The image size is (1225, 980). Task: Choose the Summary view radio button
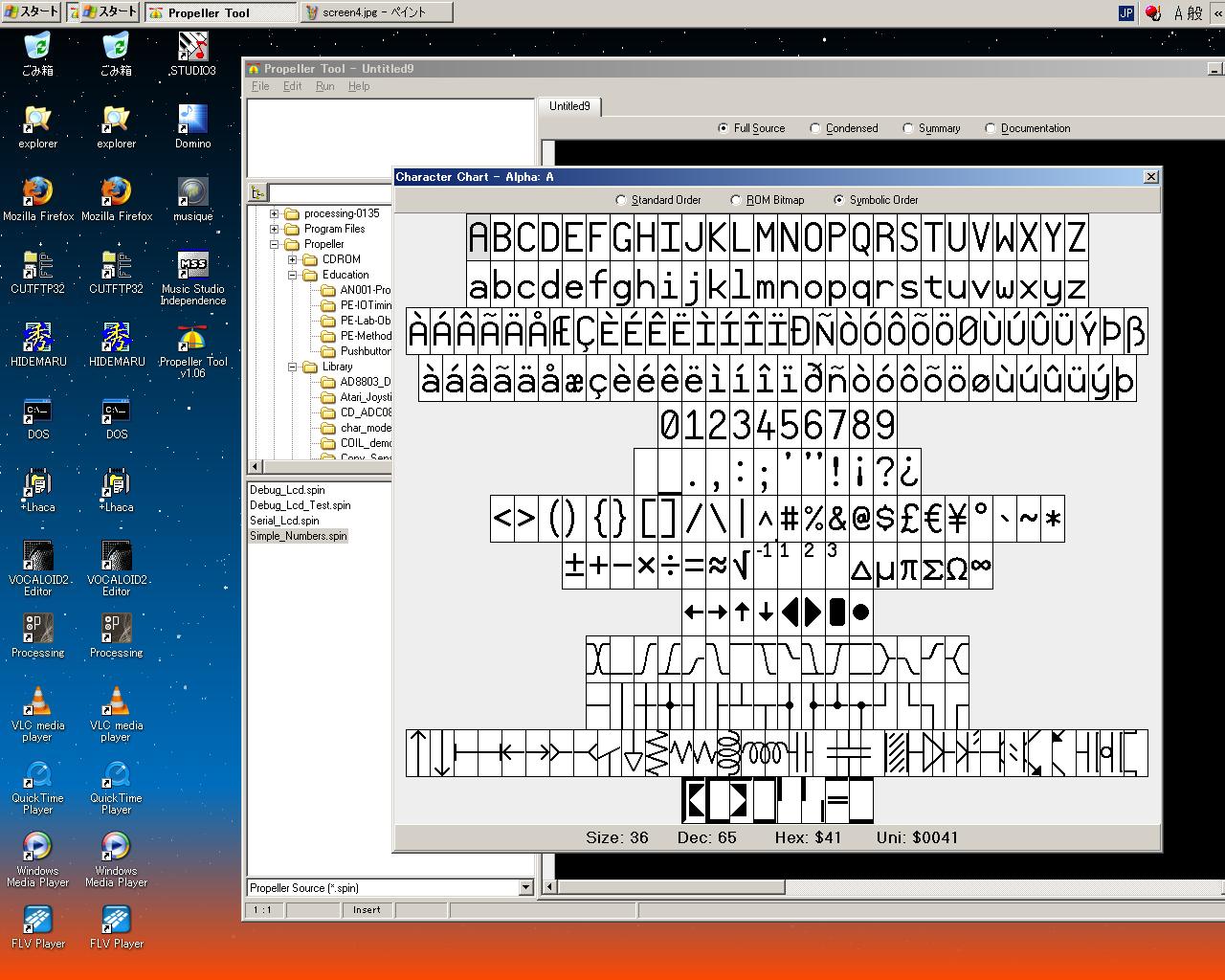[931, 128]
